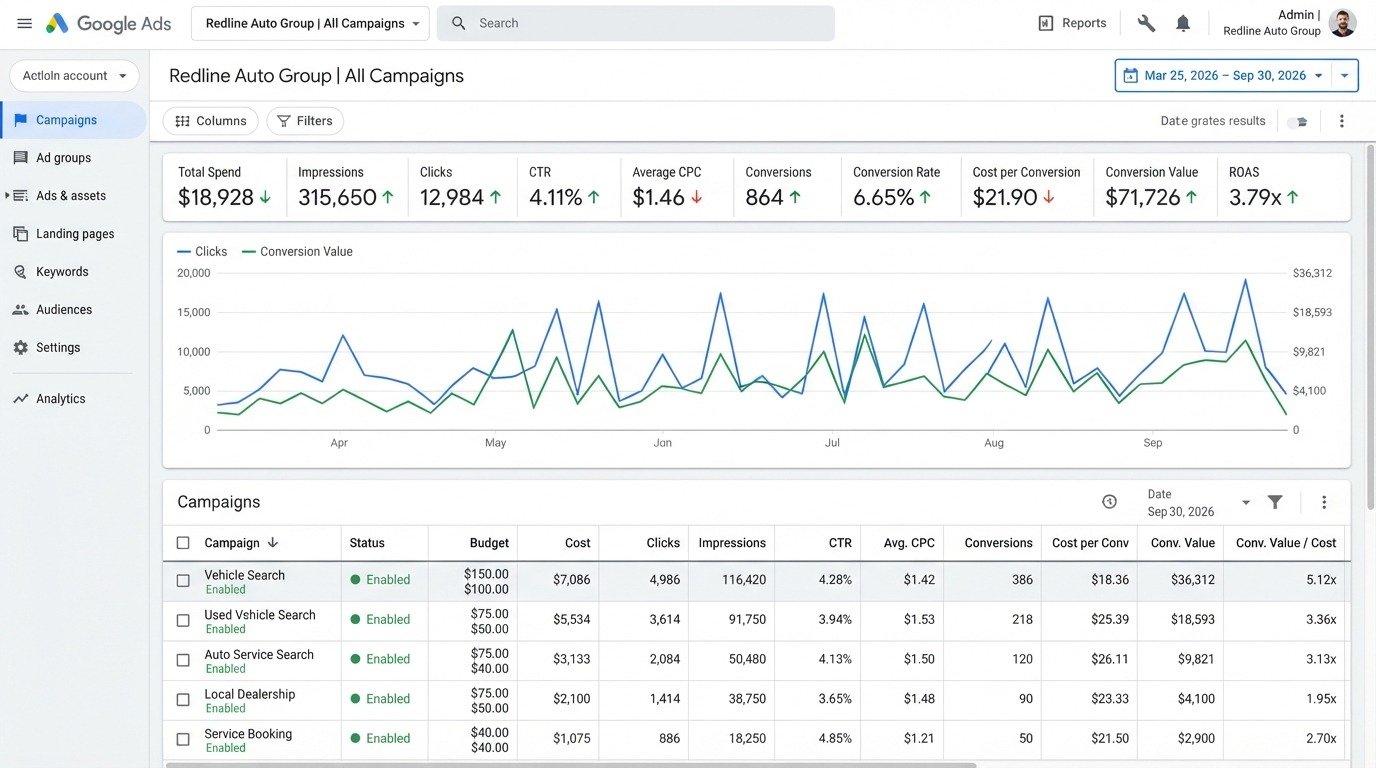
Task: Click the Google Ads logo
Action: pyautogui.click(x=108, y=23)
